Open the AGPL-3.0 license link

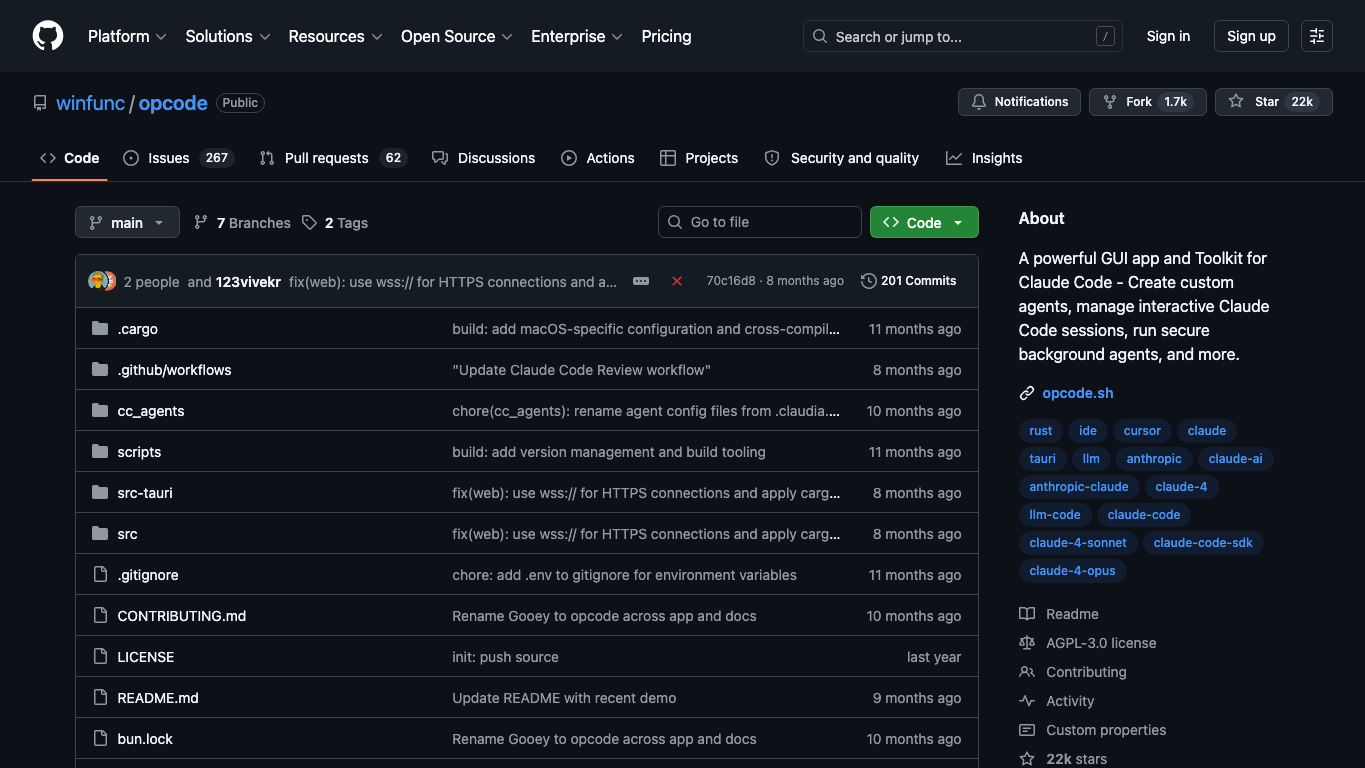pos(1088,643)
